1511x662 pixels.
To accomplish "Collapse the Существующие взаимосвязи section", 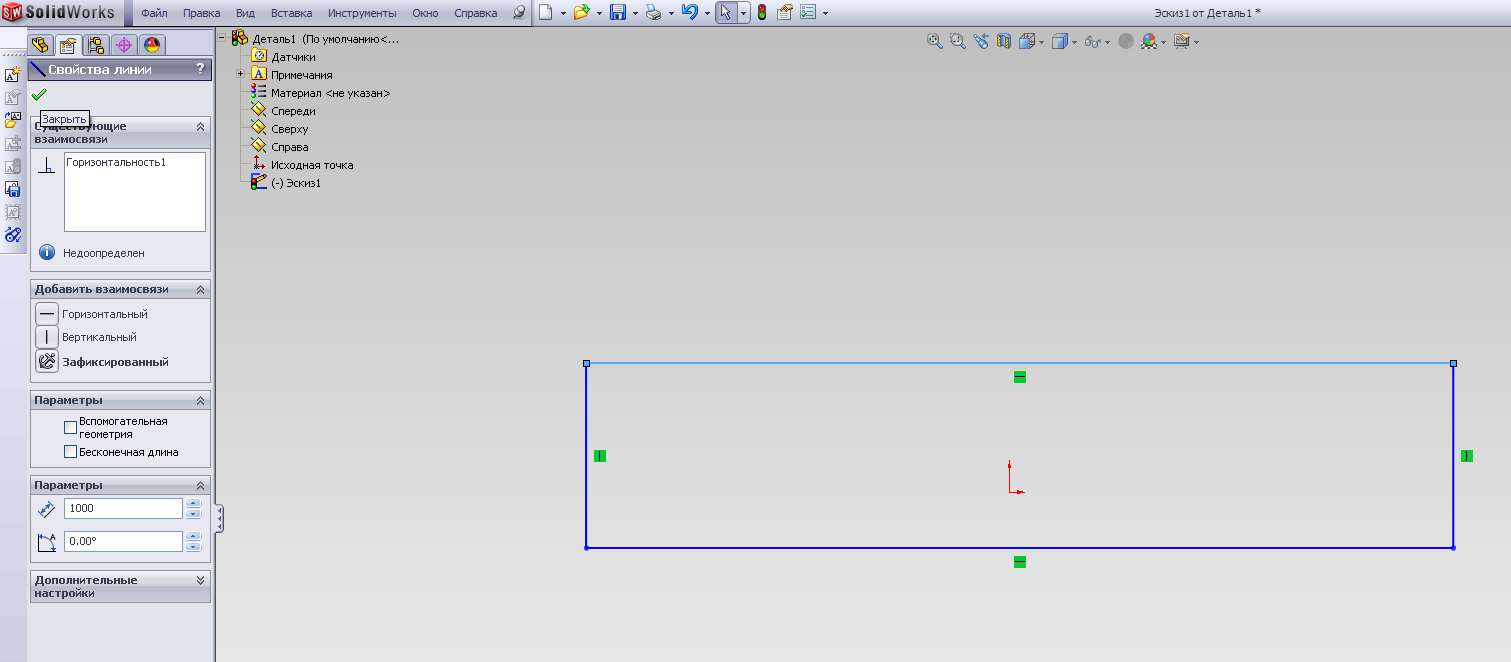I will point(200,127).
